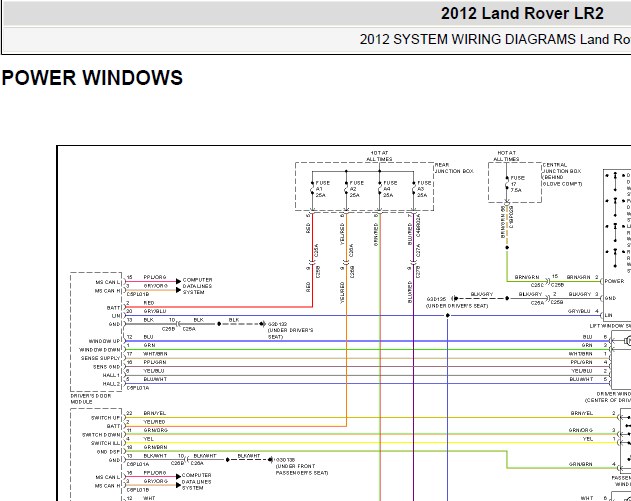631x501 pixels.
Task: Select the 'POWER WINDOWS' heading
Action: click(x=92, y=78)
